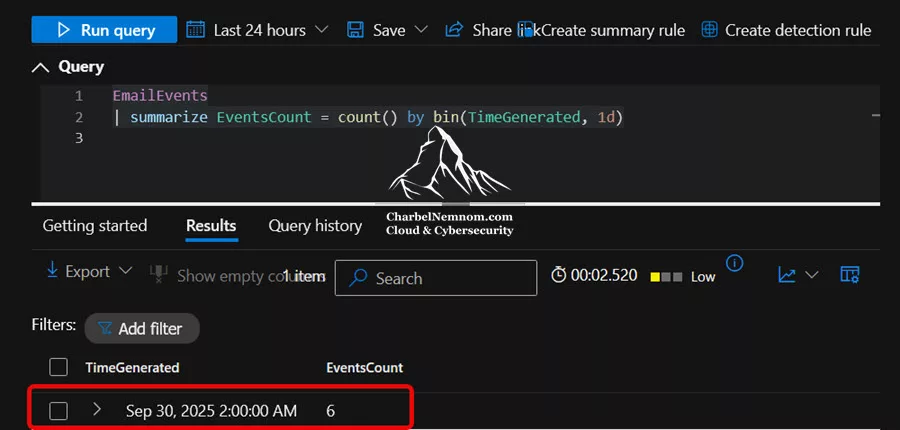The height and width of the screenshot is (430, 900).
Task: Expand the Export dropdown chevron
Action: (126, 270)
